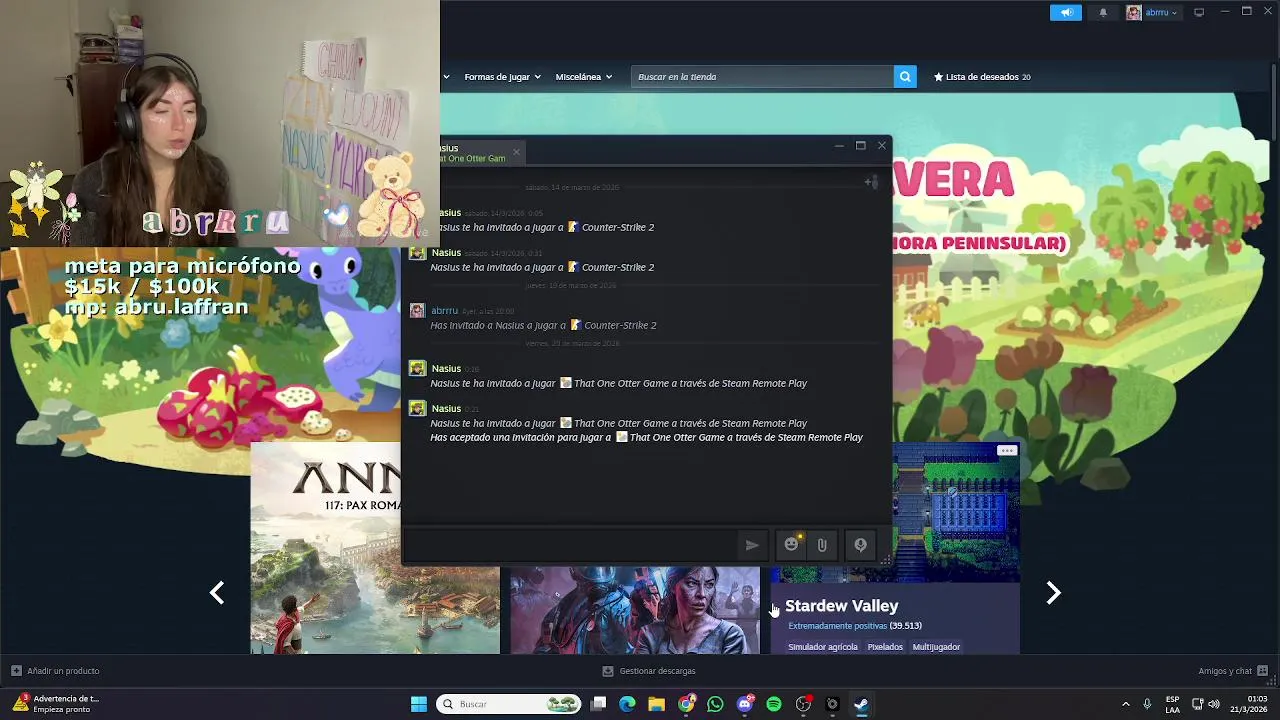Go to next carousel item with right arrow

point(1053,593)
